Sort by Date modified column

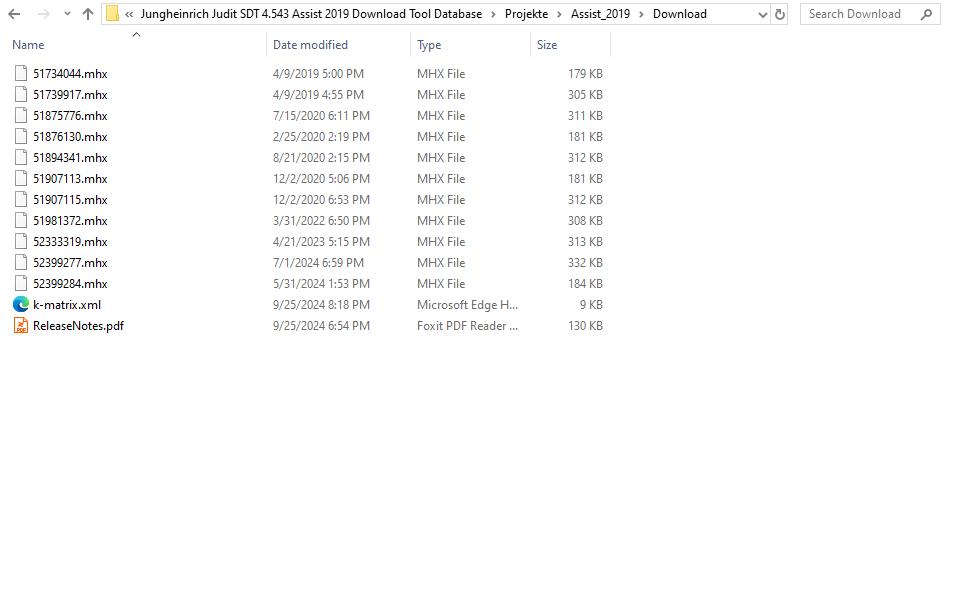click(310, 44)
